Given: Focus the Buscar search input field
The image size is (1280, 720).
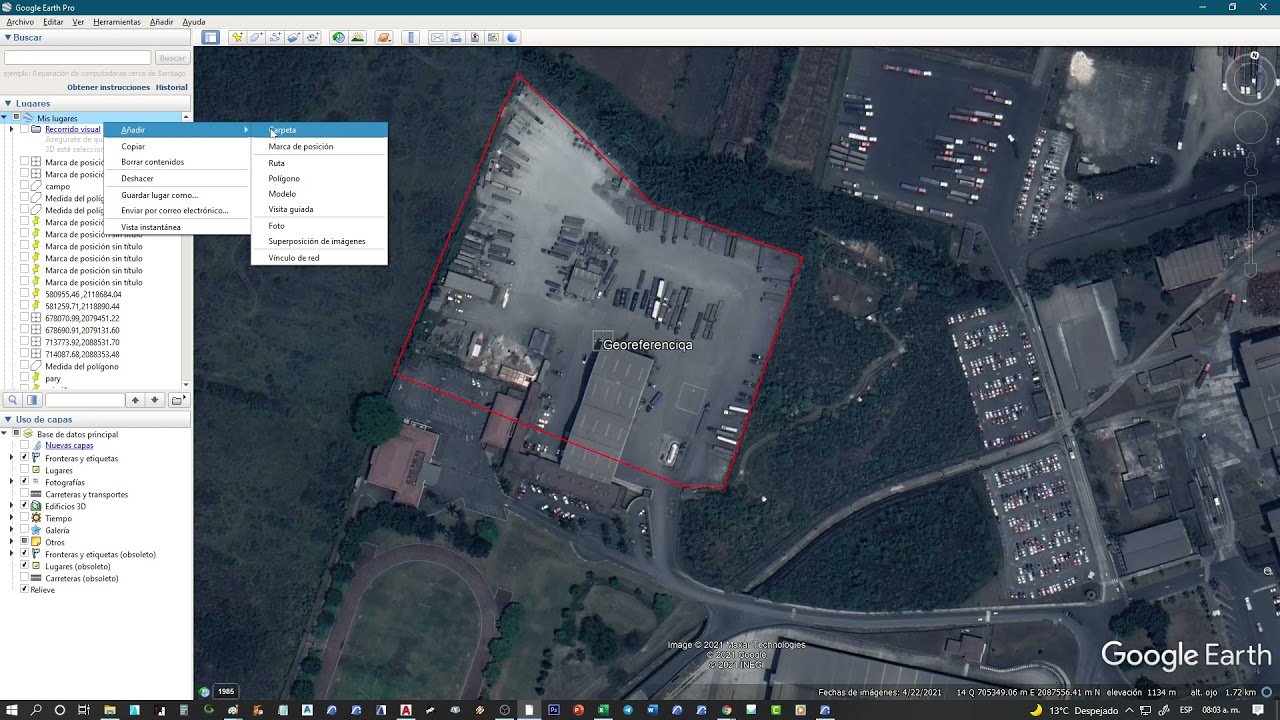Looking at the screenshot, I should click(x=78, y=58).
